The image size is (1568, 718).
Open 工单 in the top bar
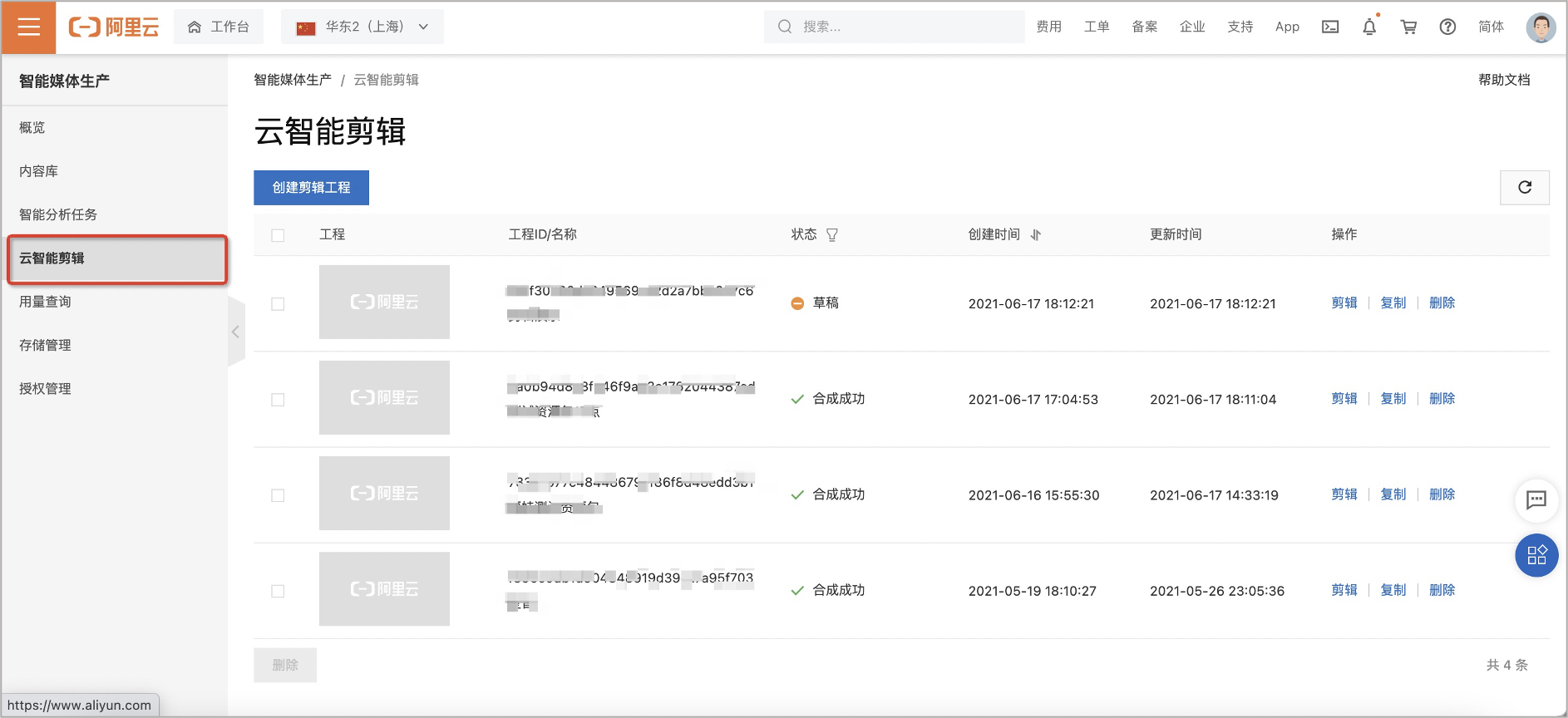point(1097,27)
